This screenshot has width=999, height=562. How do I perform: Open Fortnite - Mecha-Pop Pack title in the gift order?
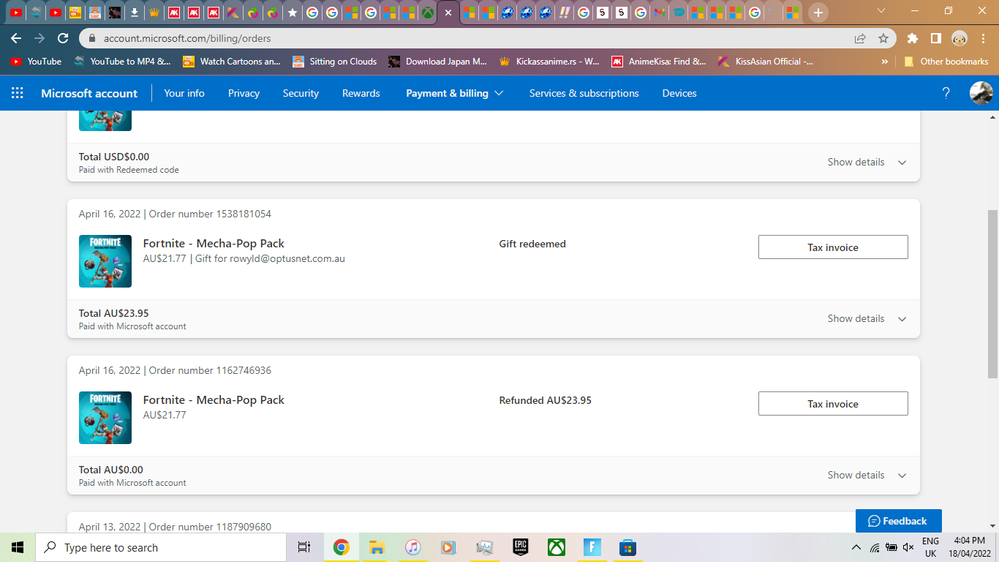[213, 243]
